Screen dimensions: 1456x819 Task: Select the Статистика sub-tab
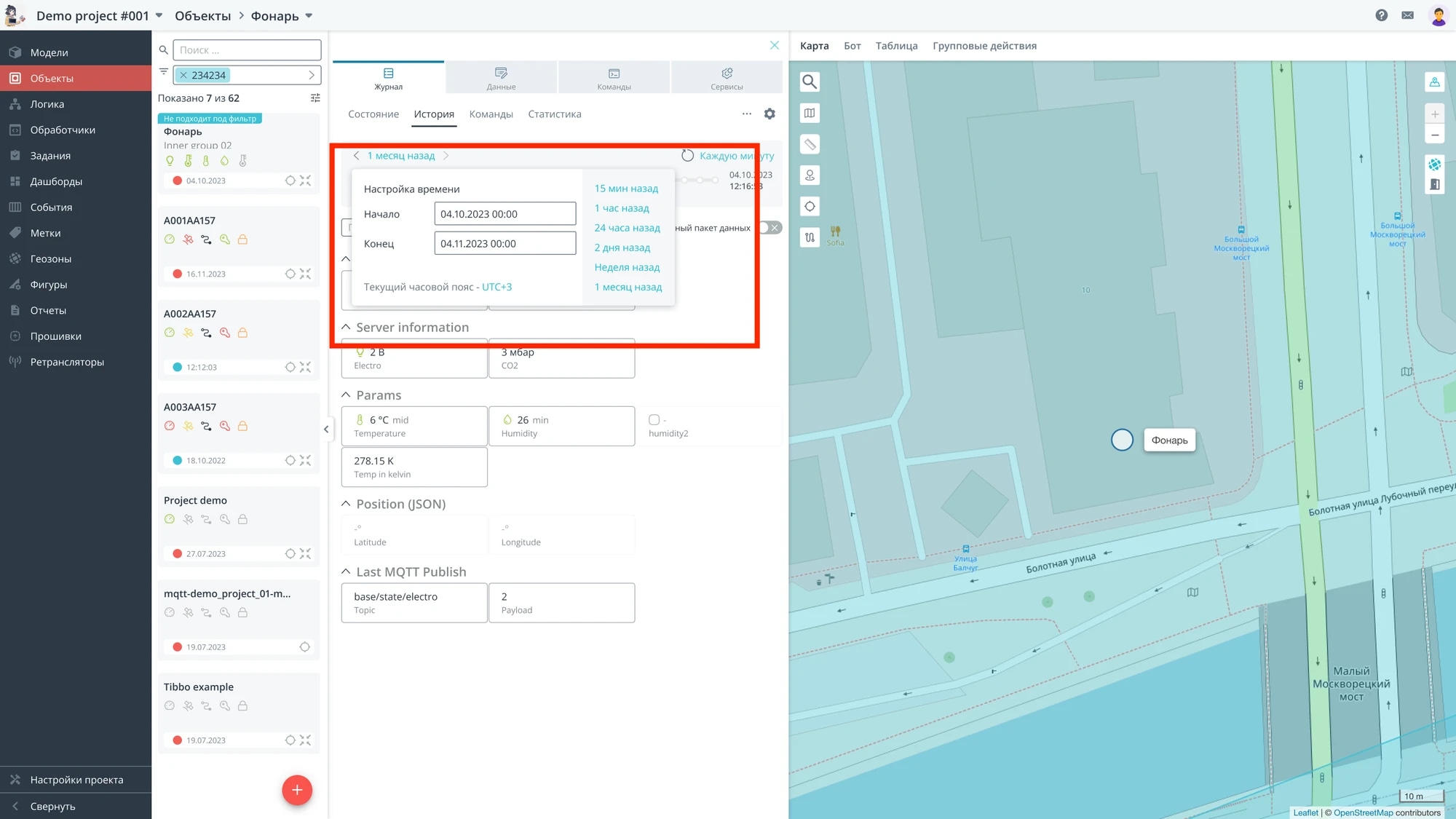point(555,114)
